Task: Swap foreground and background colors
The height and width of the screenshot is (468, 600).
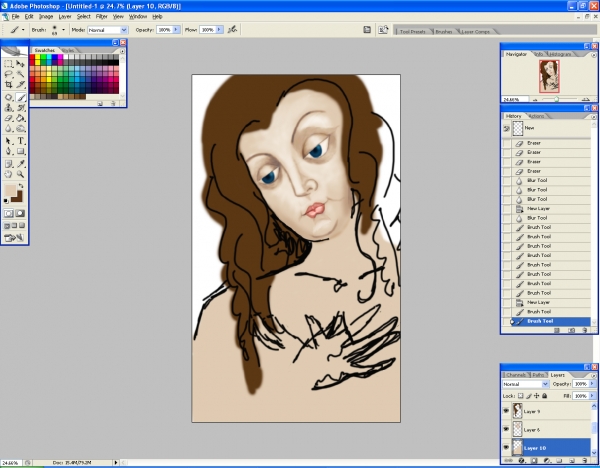Action: (x=21, y=186)
